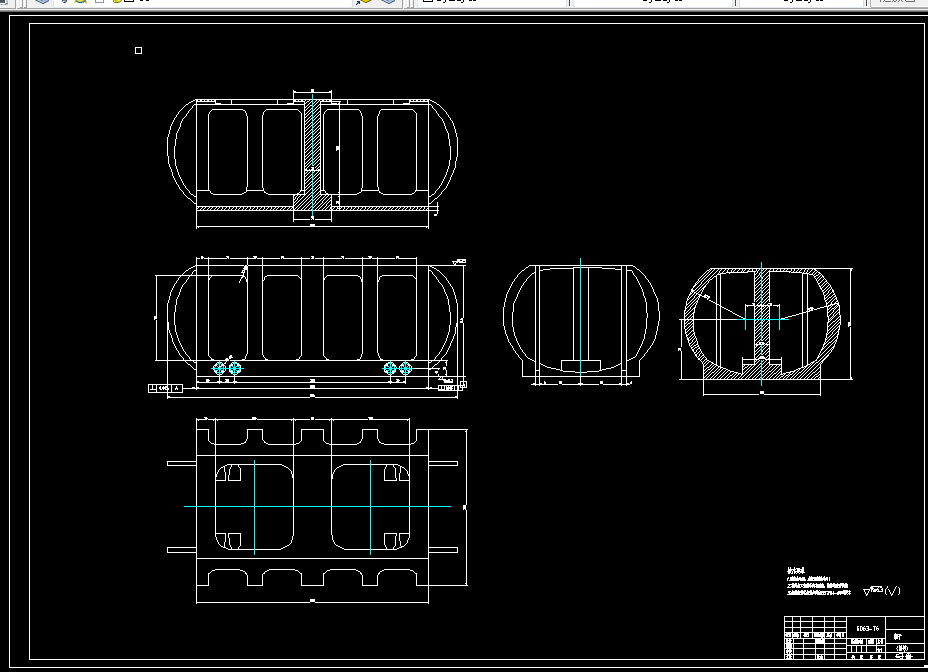Select the surface roughness symbol with parenthesized checkmark

(x=882, y=590)
